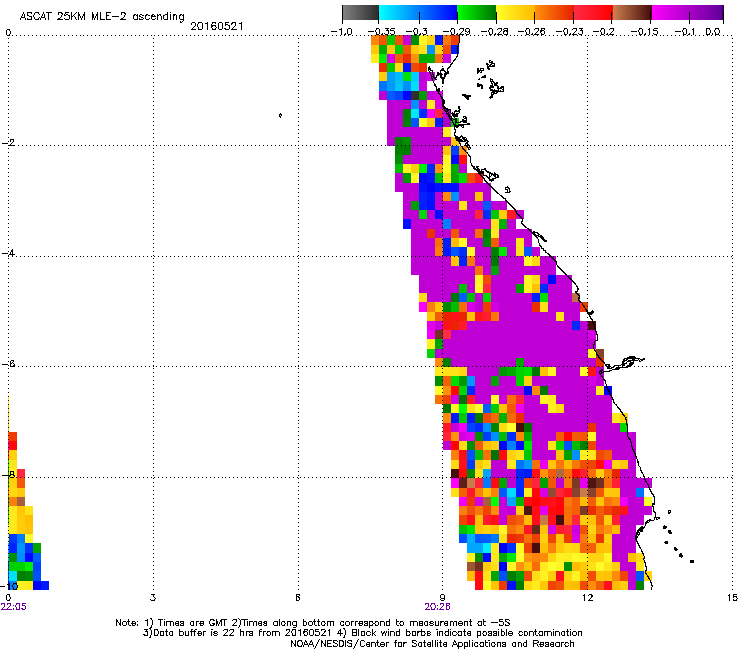Click the color bar label '0.0'
The width and height of the screenshot is (740, 650).
click(713, 32)
